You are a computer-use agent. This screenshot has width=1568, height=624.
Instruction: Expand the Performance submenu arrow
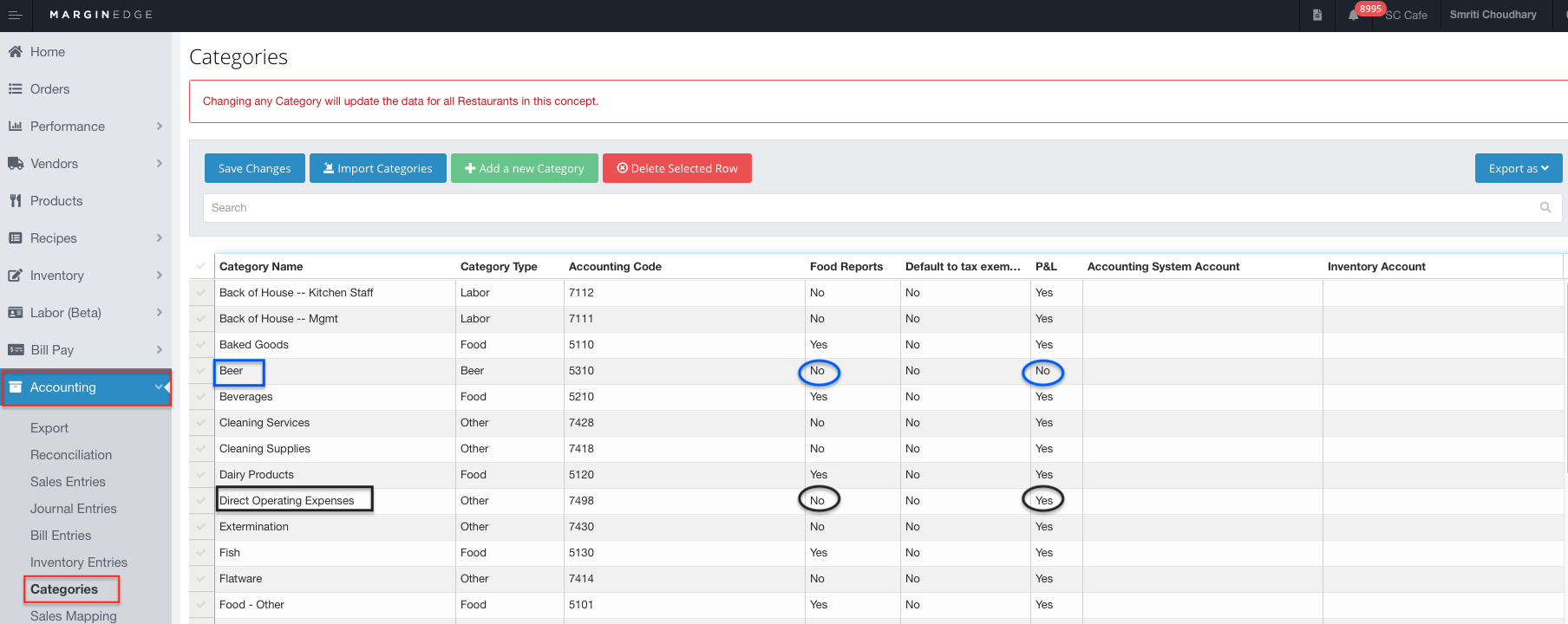point(160,127)
